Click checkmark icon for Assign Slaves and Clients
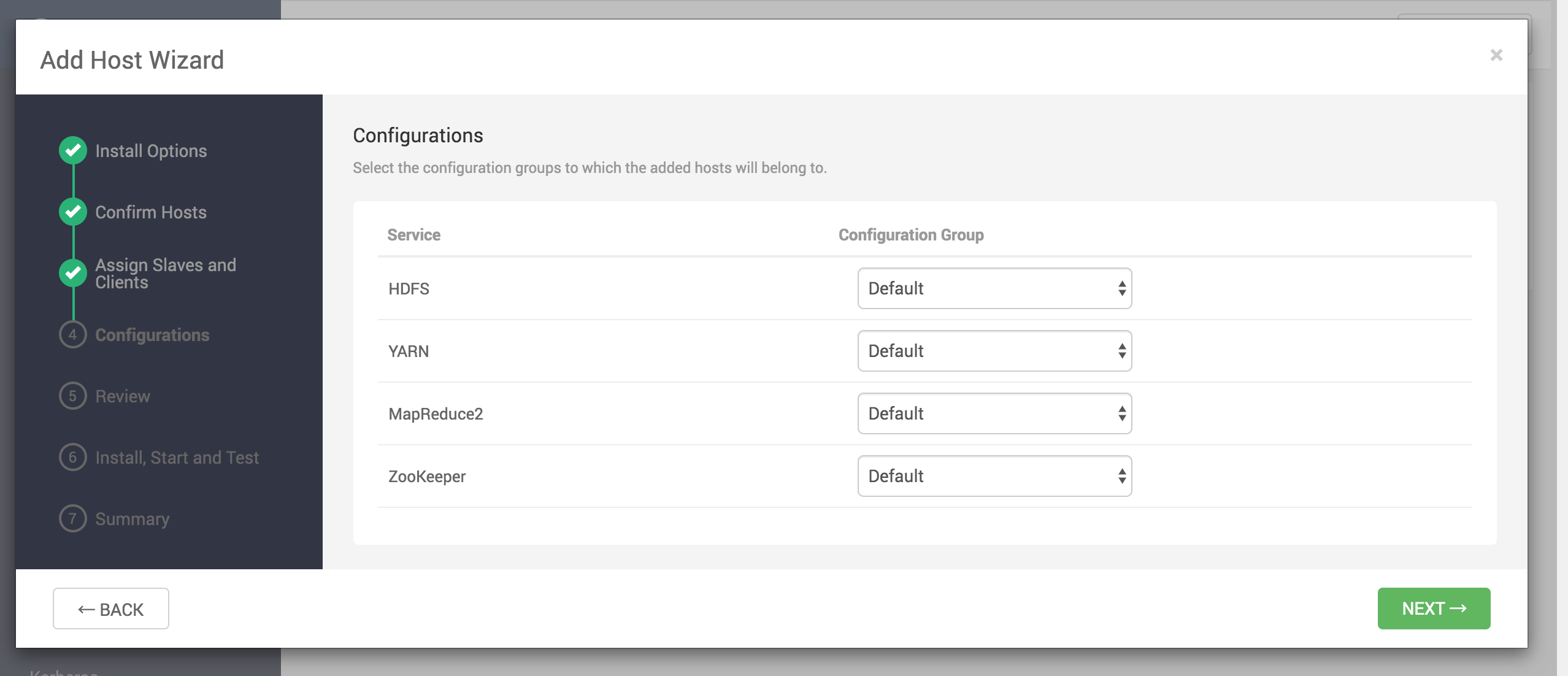This screenshot has height=676, width=1568. 73,273
